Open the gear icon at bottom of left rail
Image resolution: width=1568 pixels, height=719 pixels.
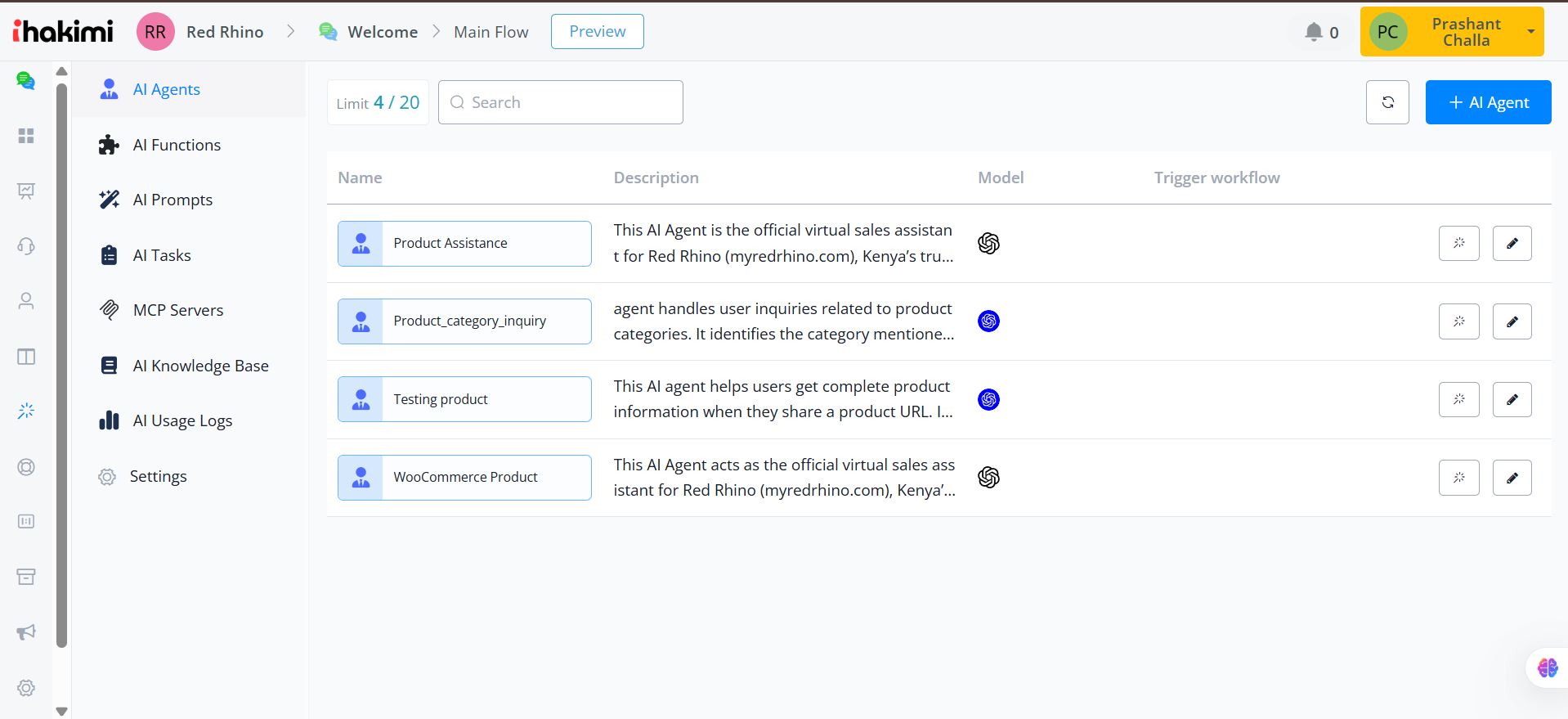tap(26, 688)
